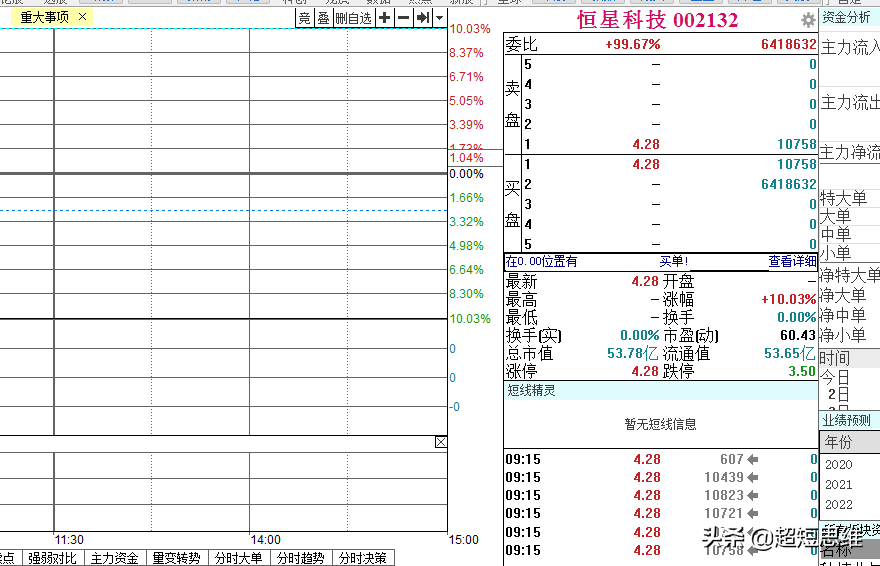Click the stock title 恒星科技 002132
The width and height of the screenshot is (880, 566).
coord(658,20)
